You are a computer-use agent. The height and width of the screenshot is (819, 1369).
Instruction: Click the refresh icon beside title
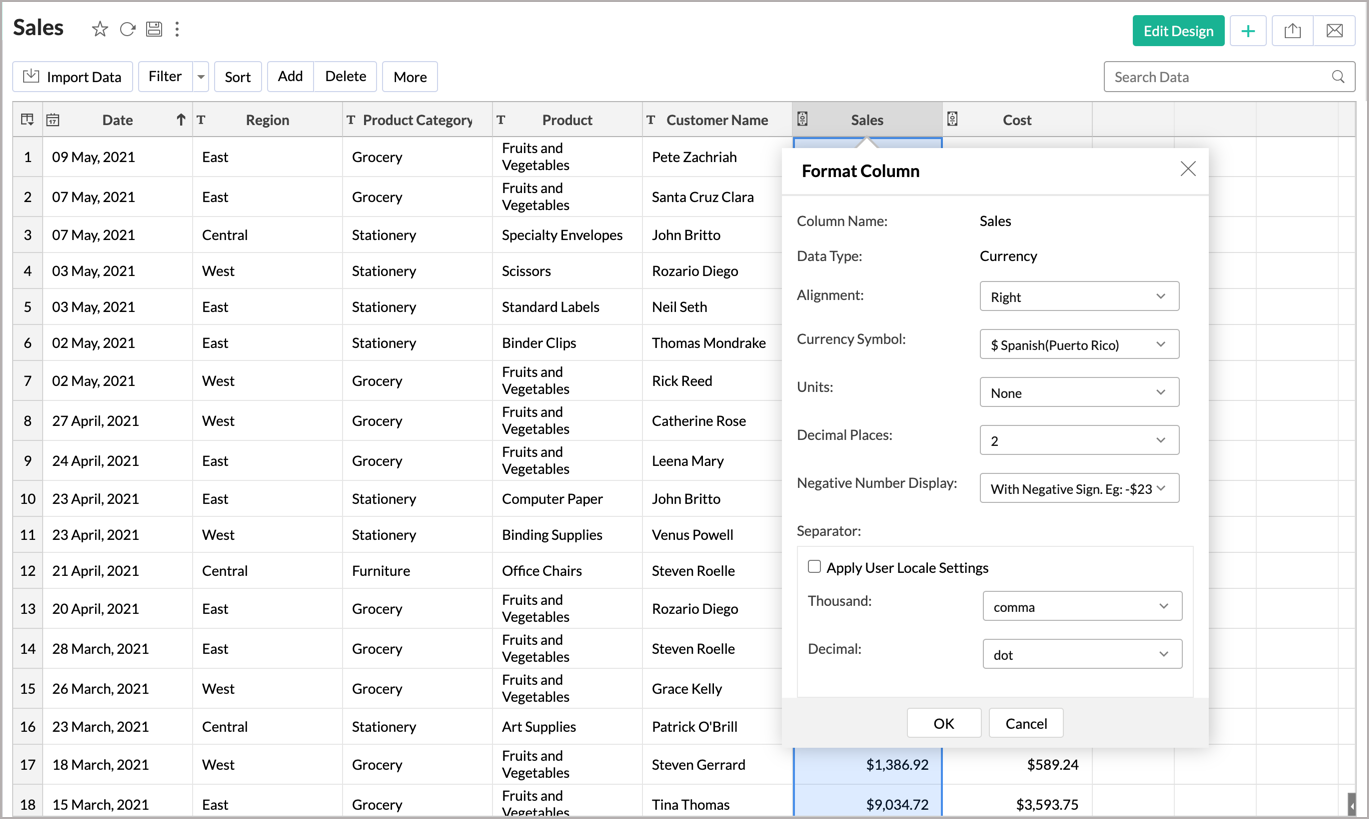coord(127,30)
